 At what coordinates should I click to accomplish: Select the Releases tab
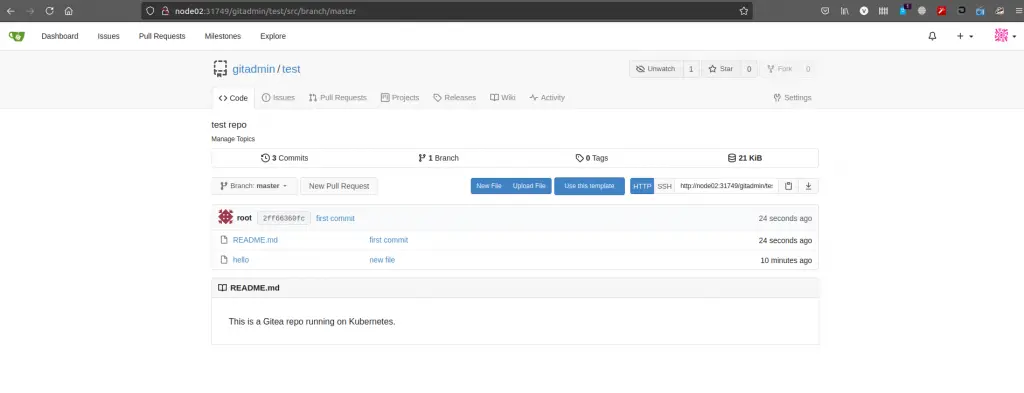pyautogui.click(x=455, y=98)
